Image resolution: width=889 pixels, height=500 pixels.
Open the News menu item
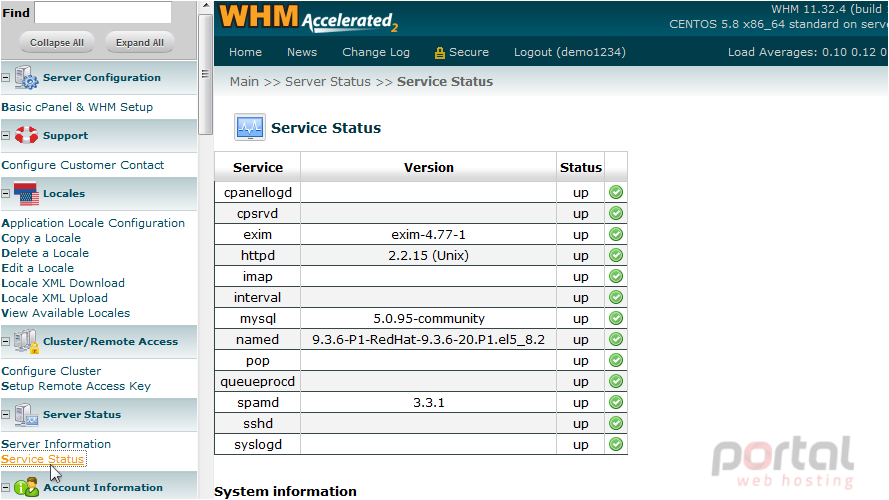coord(302,52)
